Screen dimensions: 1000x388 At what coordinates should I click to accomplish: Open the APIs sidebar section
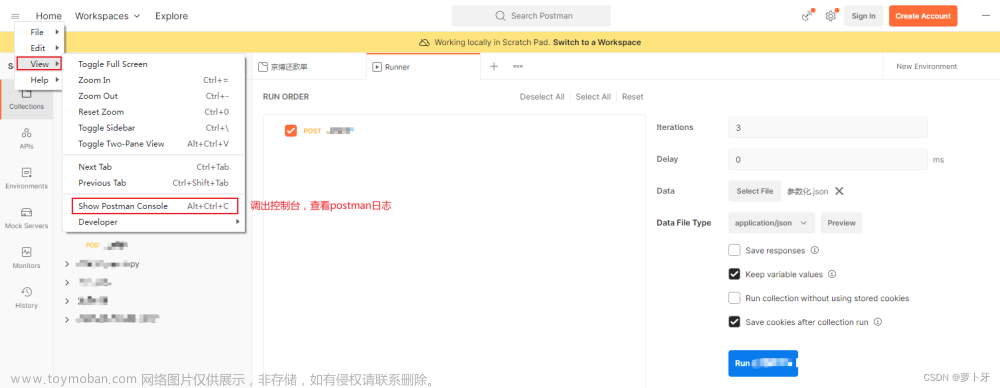tap(27, 138)
